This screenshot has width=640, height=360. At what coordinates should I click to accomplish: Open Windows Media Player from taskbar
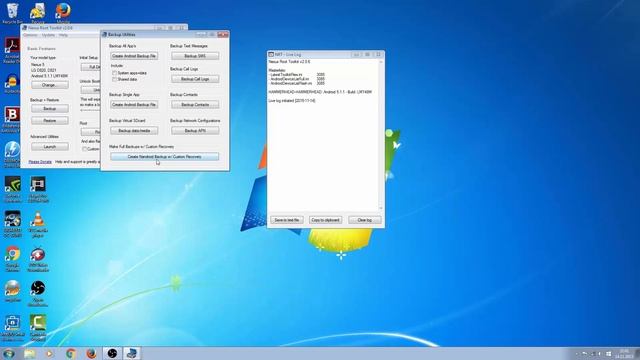point(49,353)
